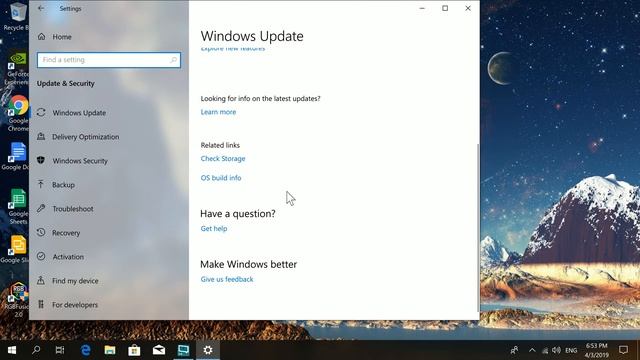Show hidden system tray icons
Screen dimensions: 640x360
point(532,350)
